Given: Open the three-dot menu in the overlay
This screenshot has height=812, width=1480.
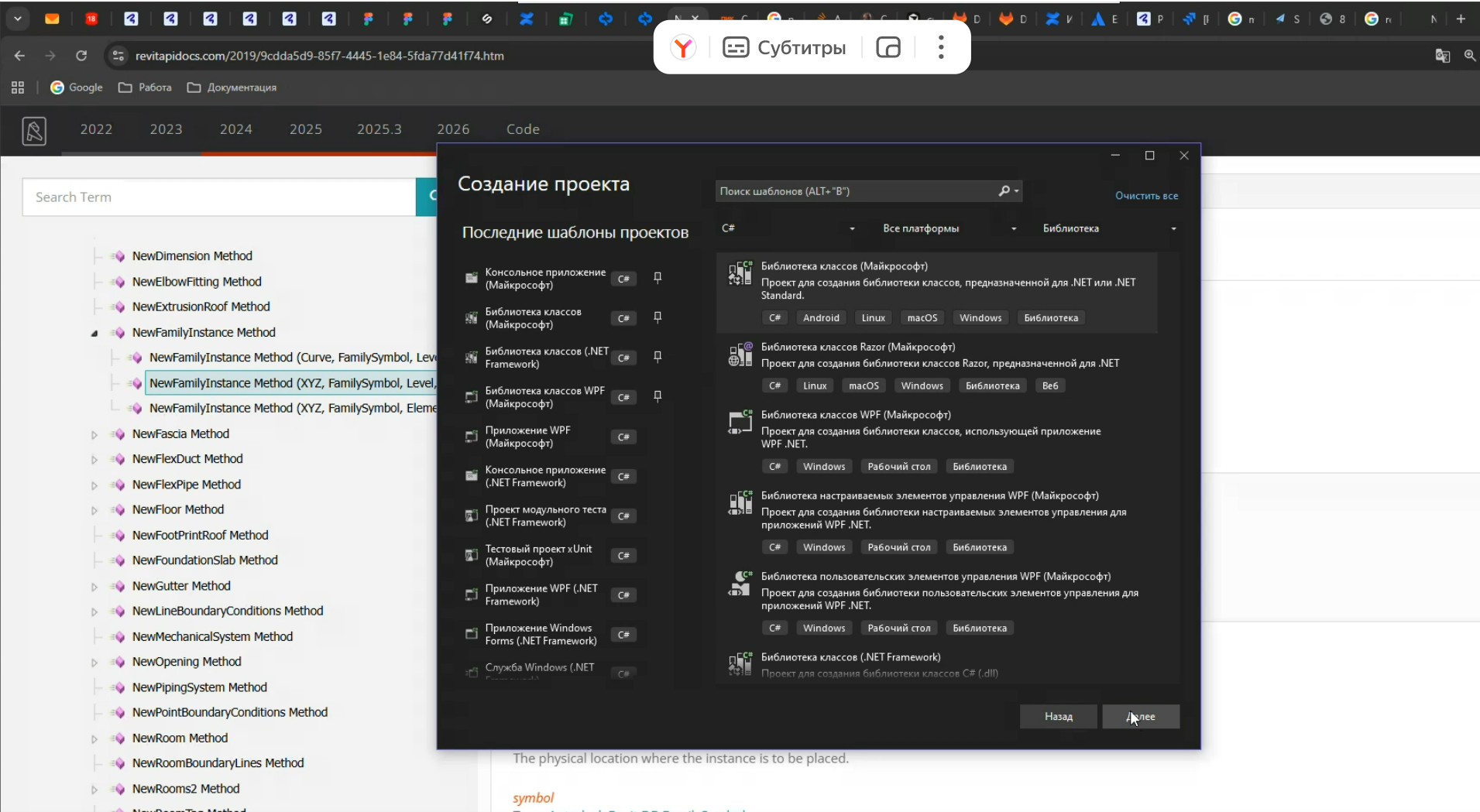Looking at the screenshot, I should [941, 48].
